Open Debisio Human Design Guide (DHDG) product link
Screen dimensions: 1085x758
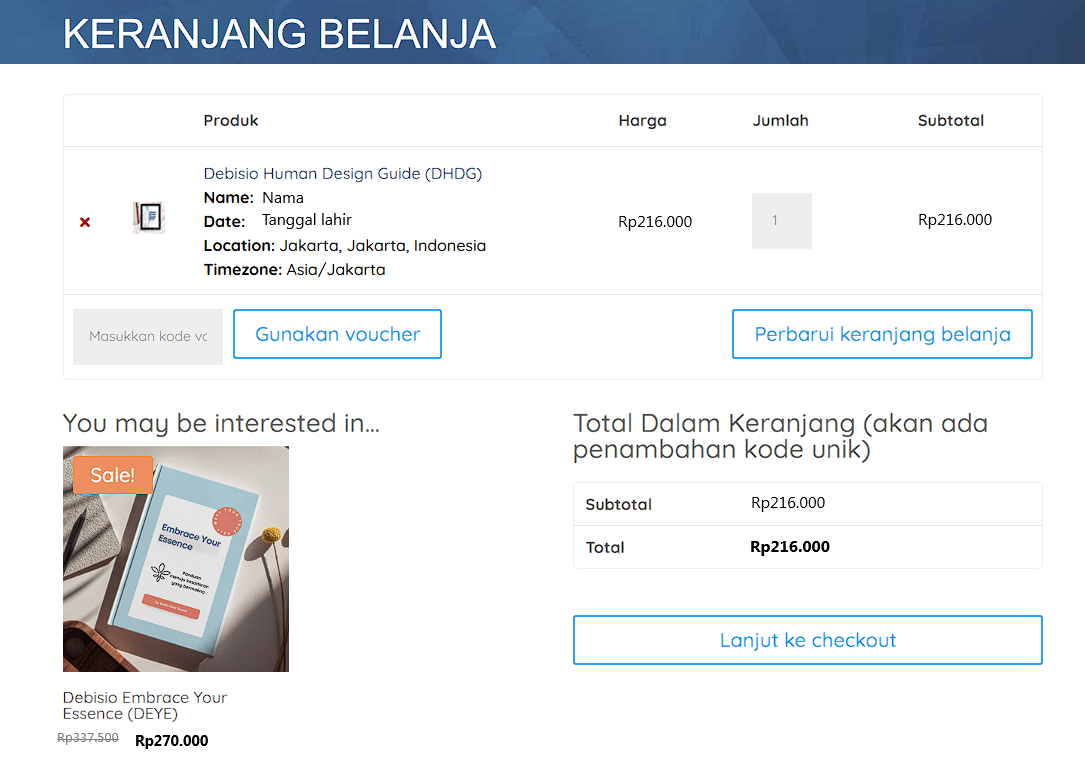[x=343, y=174]
